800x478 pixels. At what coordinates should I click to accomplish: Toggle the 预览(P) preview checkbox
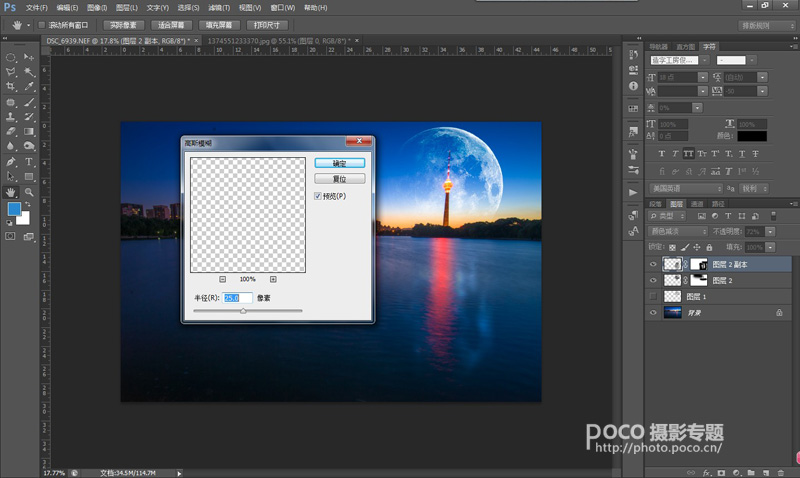318,196
